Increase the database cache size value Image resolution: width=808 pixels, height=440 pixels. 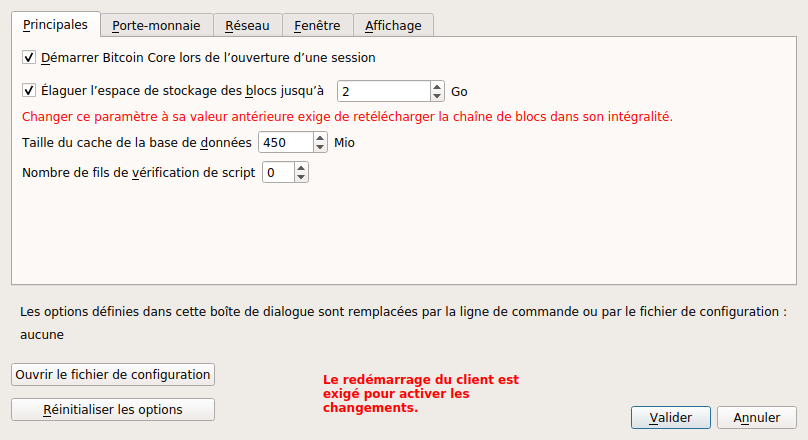tap(321, 137)
